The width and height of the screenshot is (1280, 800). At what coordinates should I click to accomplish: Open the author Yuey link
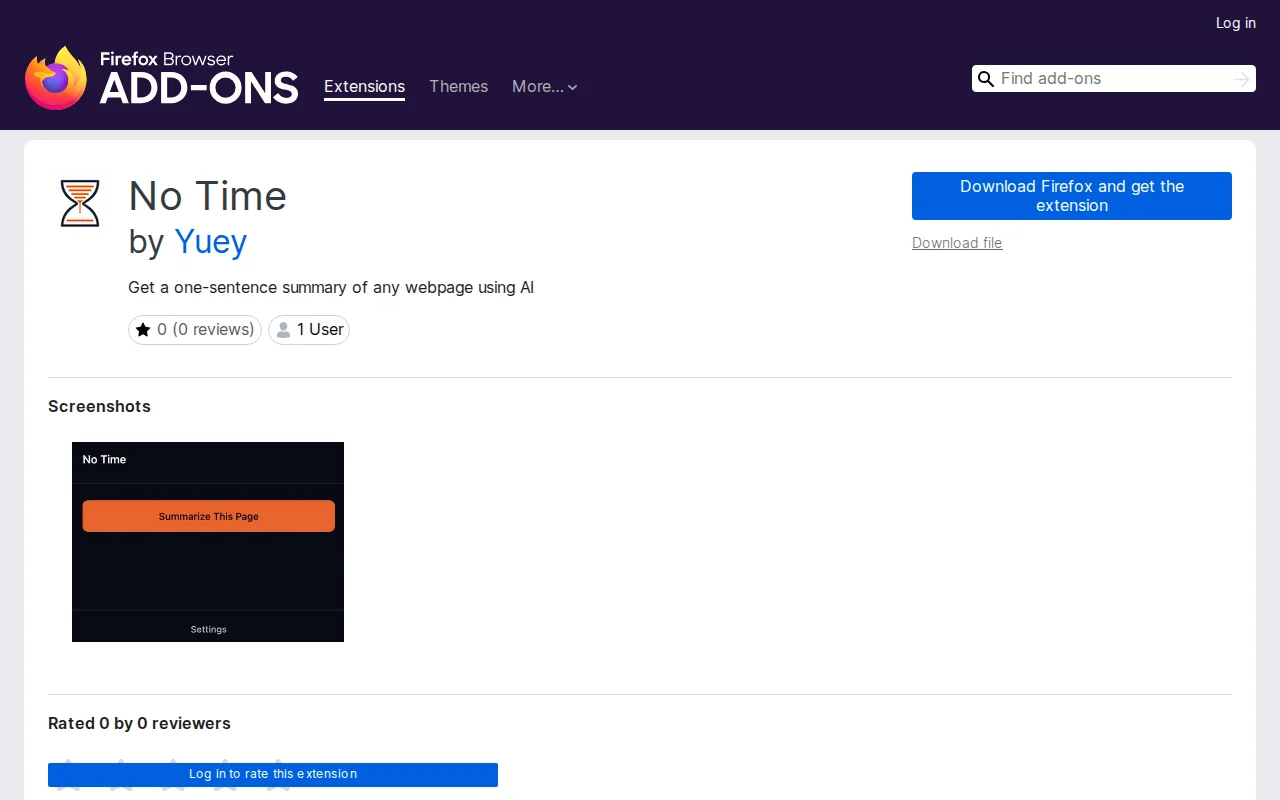(210, 242)
